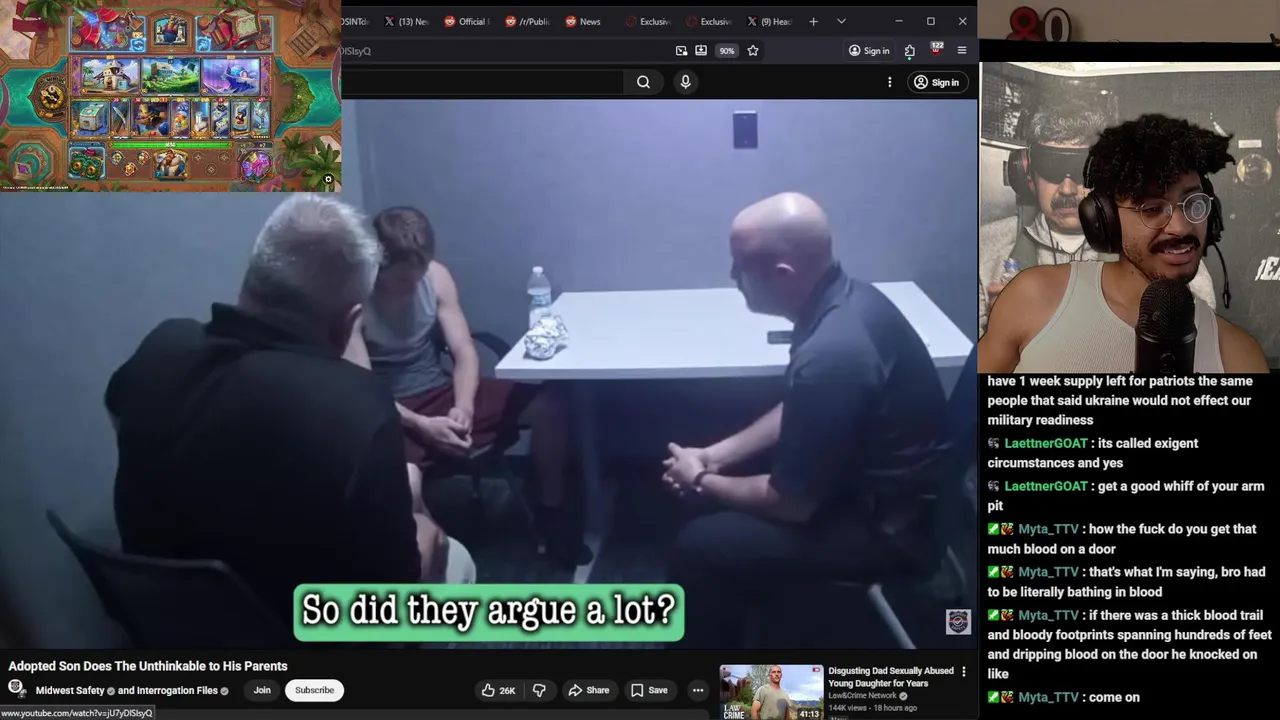Open the 'Disgusting Dad' recommended video thumbnail
This screenshot has height=720, width=1280.
coord(772,692)
